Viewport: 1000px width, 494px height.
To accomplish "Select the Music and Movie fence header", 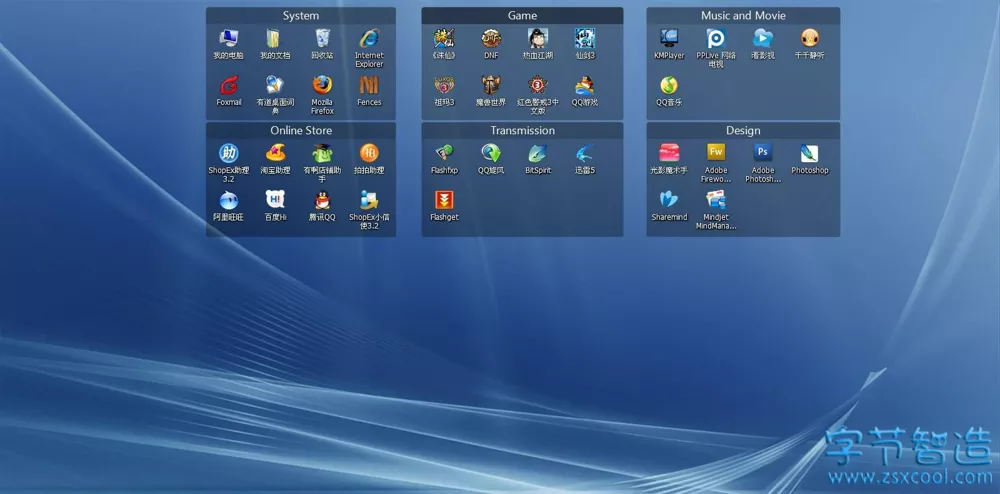I will (x=743, y=15).
